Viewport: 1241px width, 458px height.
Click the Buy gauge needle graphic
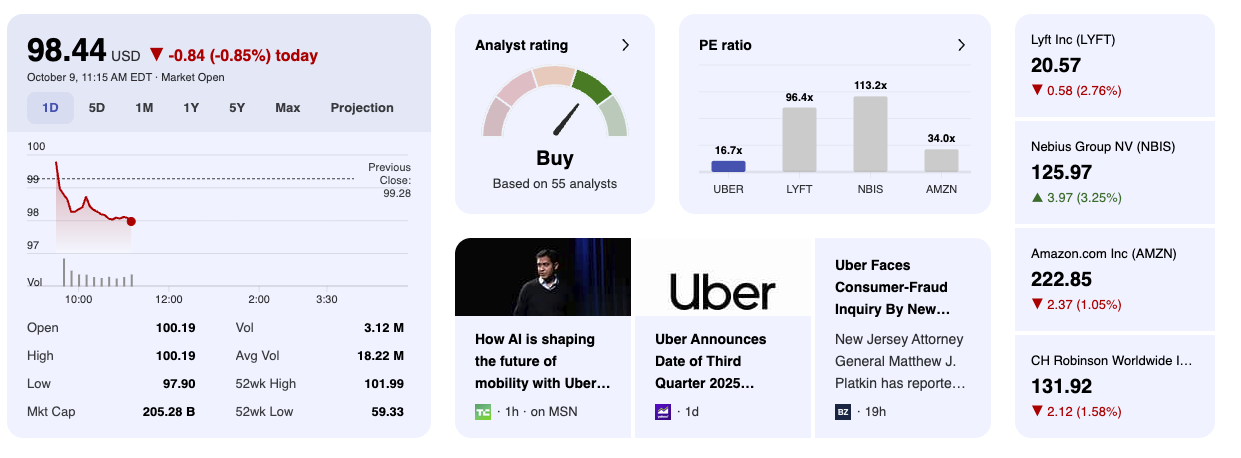click(566, 119)
